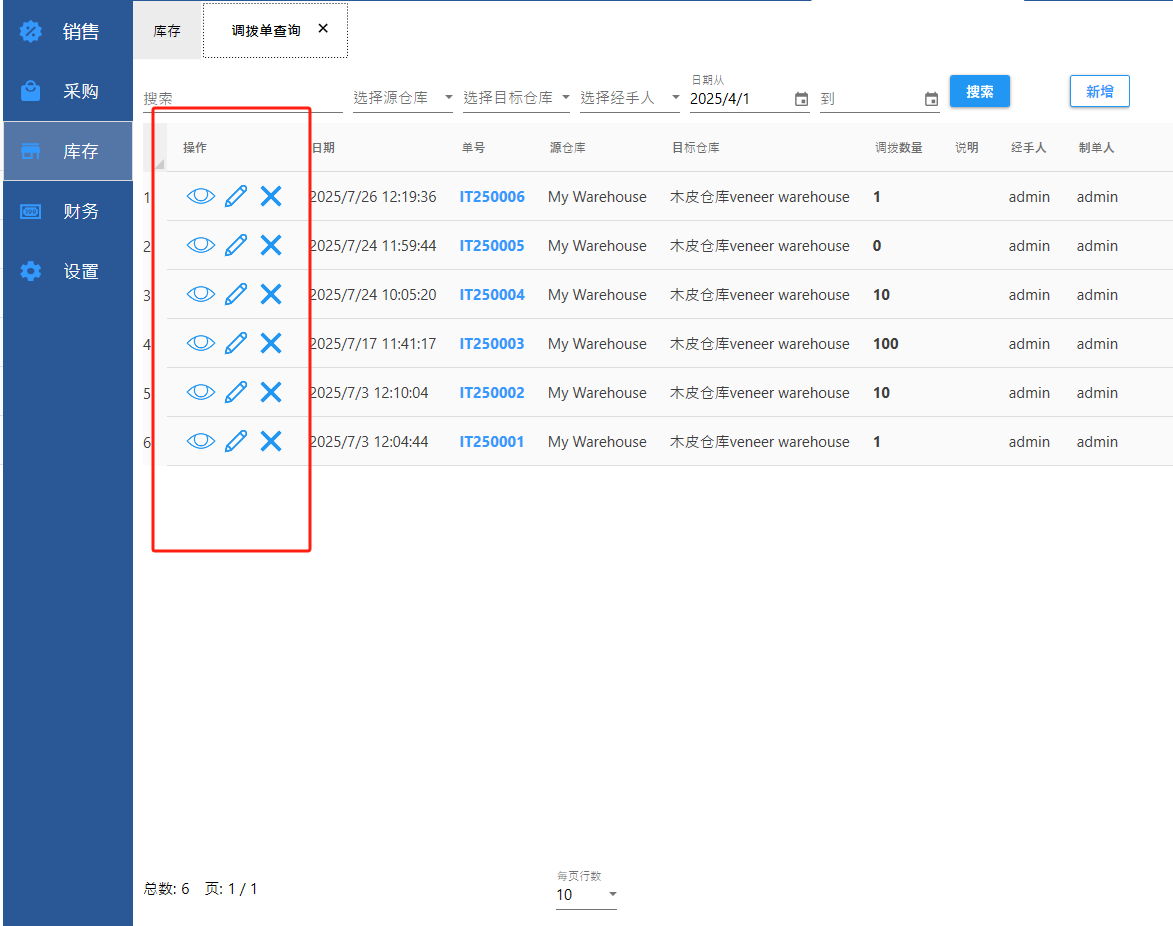Image resolution: width=1173 pixels, height=926 pixels.
Task: Open the end date calendar picker icon
Action: click(931, 99)
